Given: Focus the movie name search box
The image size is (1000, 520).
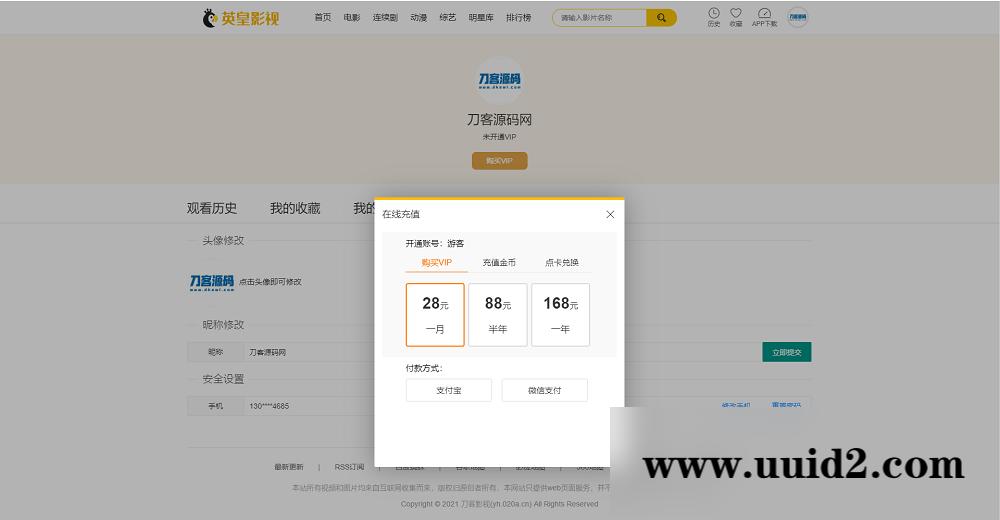Looking at the screenshot, I should (599, 18).
